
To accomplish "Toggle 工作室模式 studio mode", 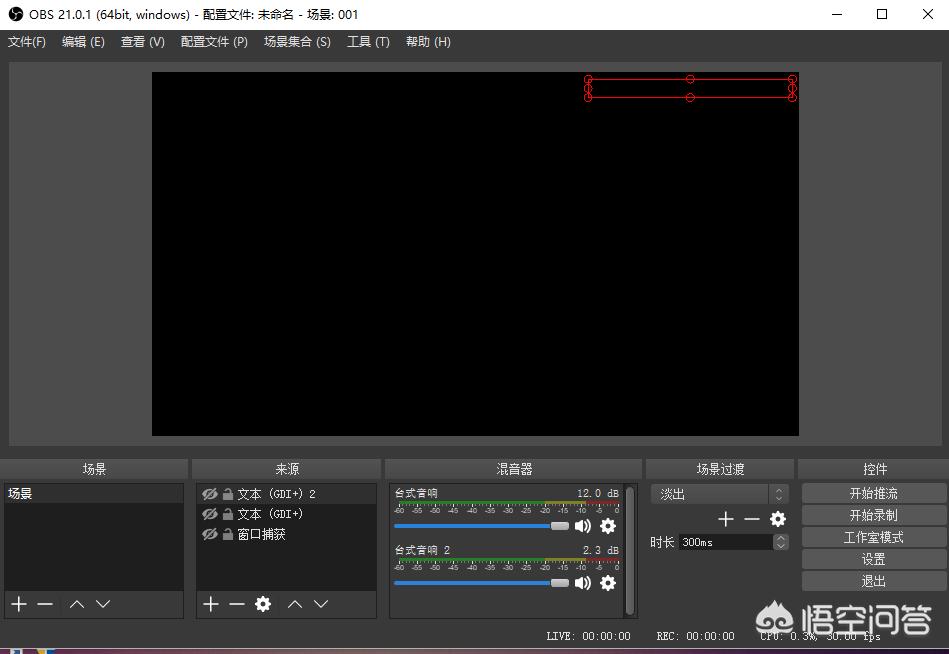I will [x=873, y=537].
